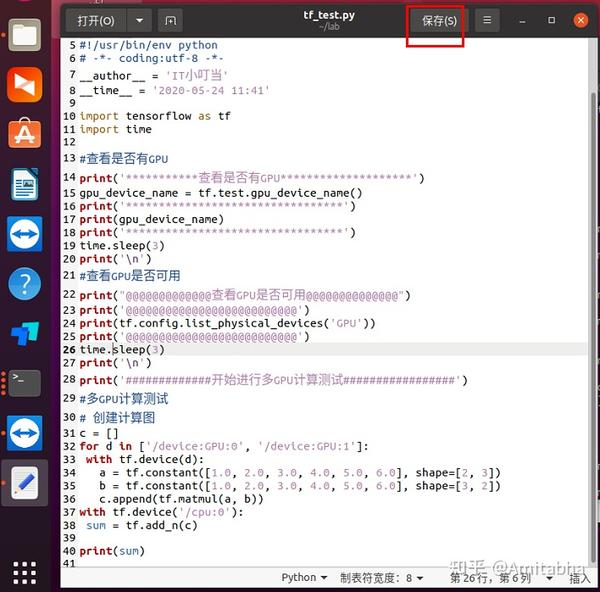Place cursor in line 15 gpu_device_name assignment
The image size is (600, 592).
(220, 193)
